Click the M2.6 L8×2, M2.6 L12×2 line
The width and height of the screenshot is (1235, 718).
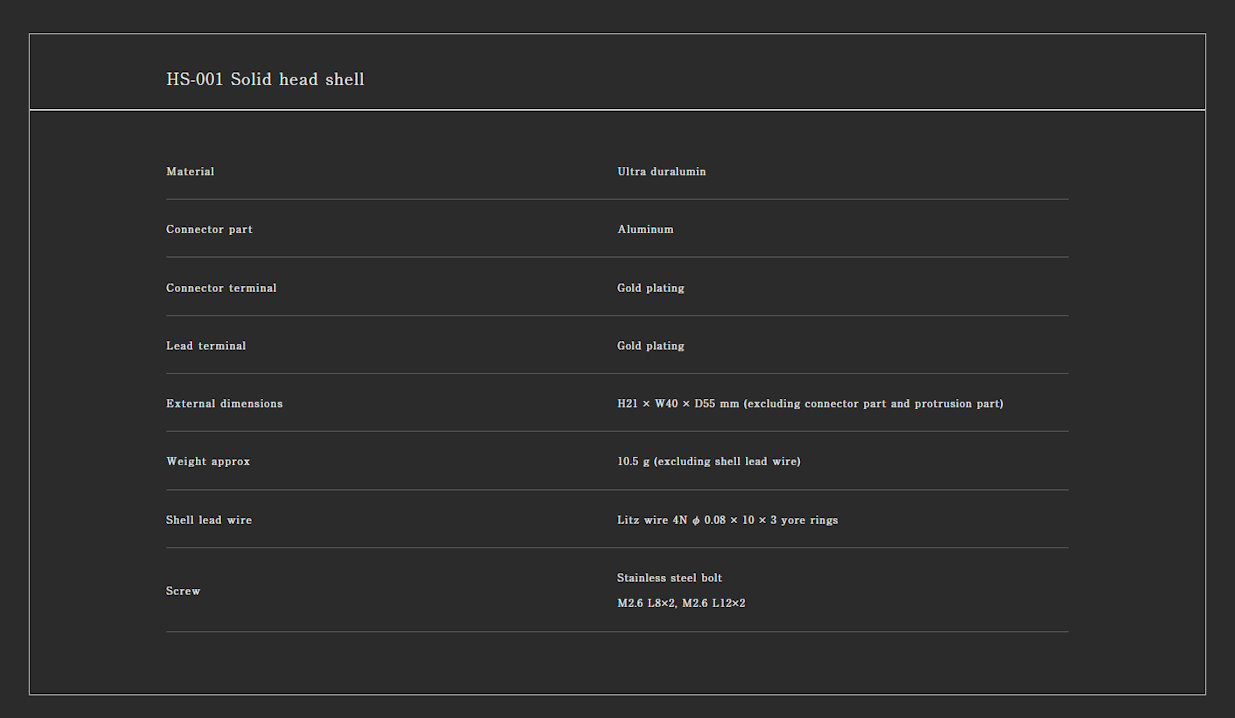pyautogui.click(x=681, y=603)
